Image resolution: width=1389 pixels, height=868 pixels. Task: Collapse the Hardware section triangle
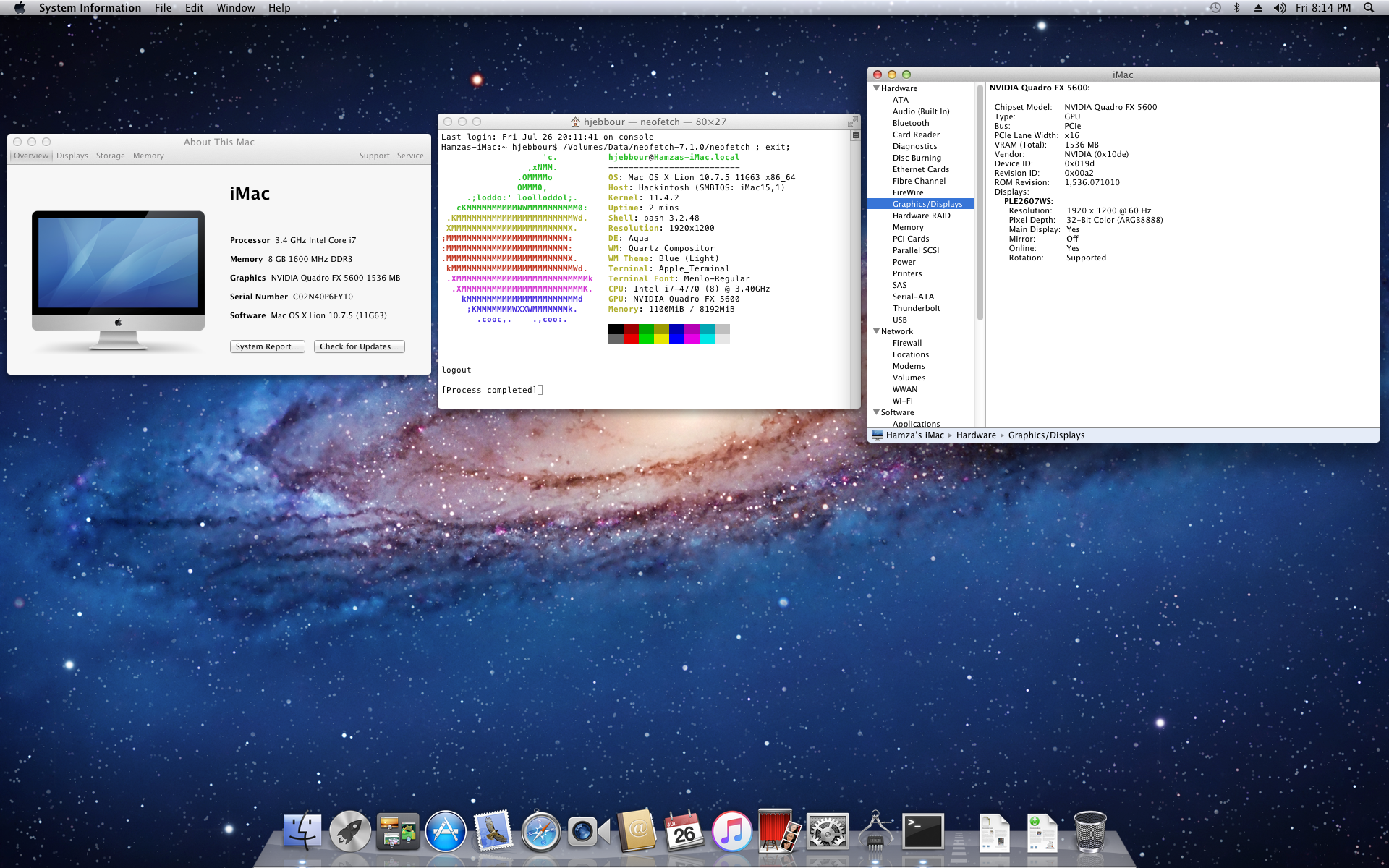click(876, 88)
